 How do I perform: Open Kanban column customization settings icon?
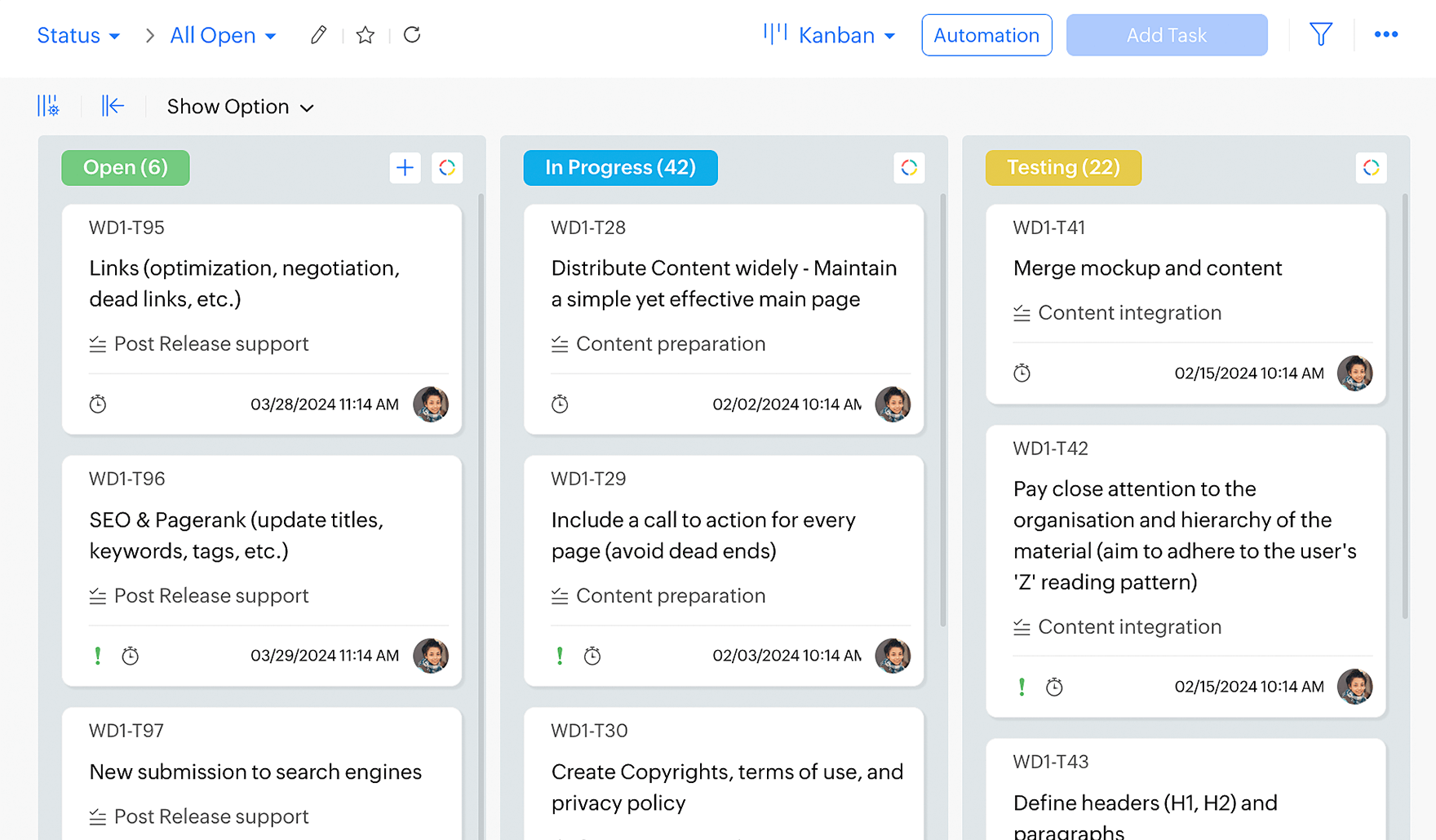tap(48, 106)
